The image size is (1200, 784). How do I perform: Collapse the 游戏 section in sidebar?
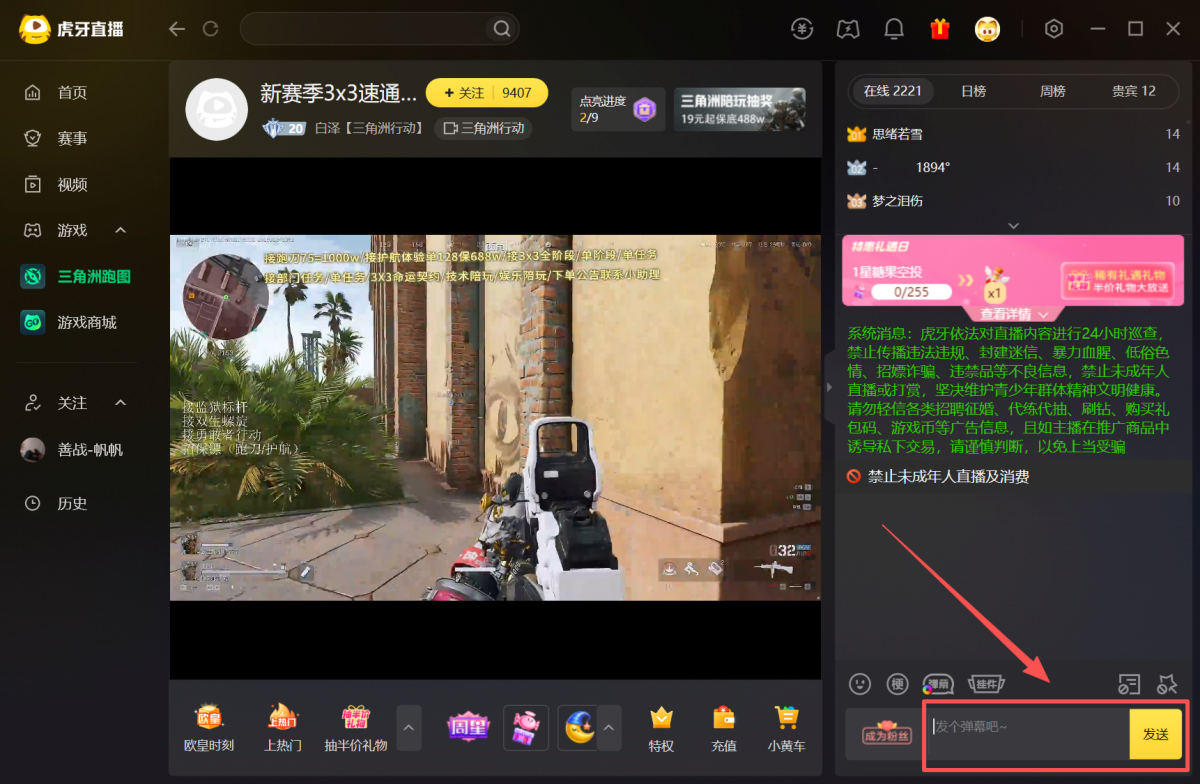click(x=121, y=231)
